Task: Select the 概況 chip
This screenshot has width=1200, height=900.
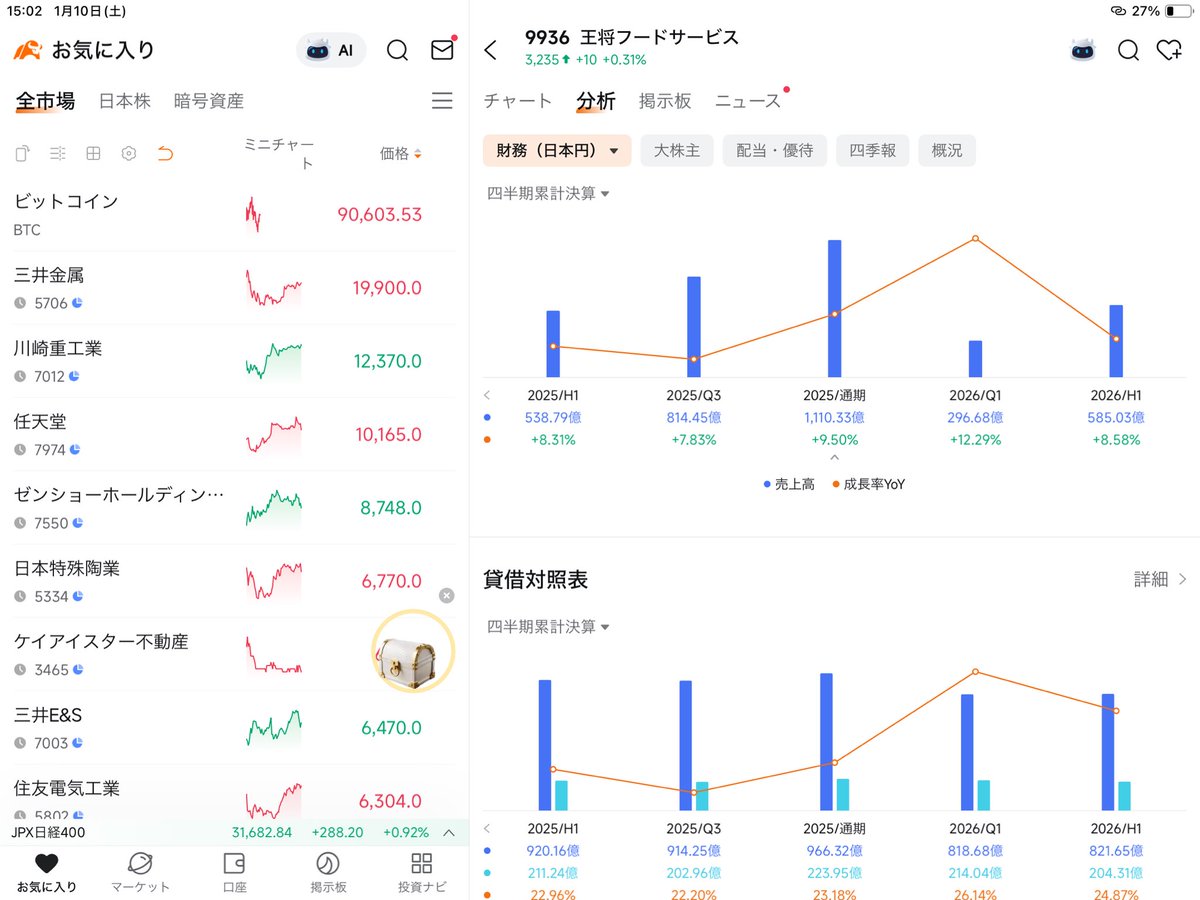Action: coord(947,151)
